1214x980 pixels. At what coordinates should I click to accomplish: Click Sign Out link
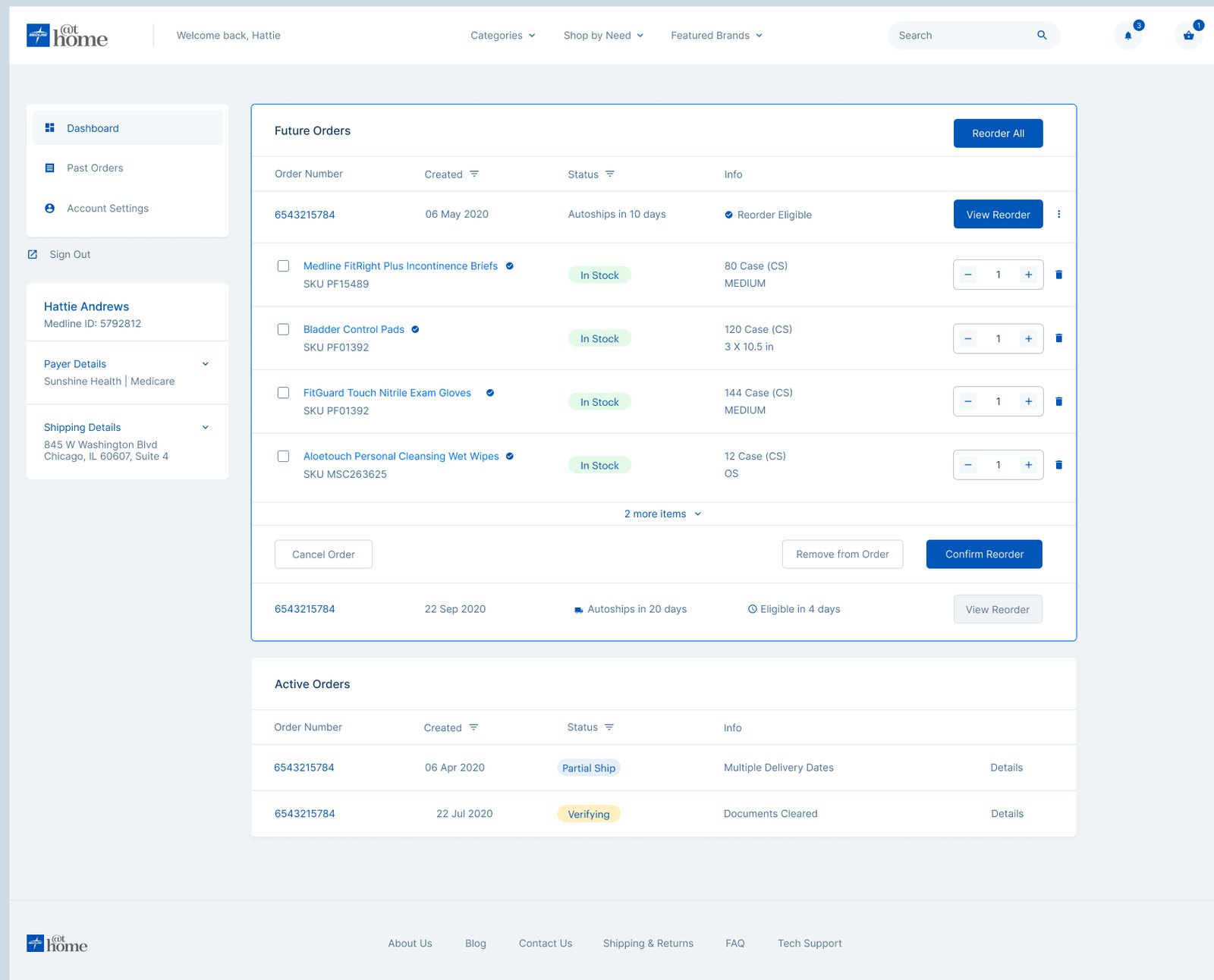click(70, 254)
